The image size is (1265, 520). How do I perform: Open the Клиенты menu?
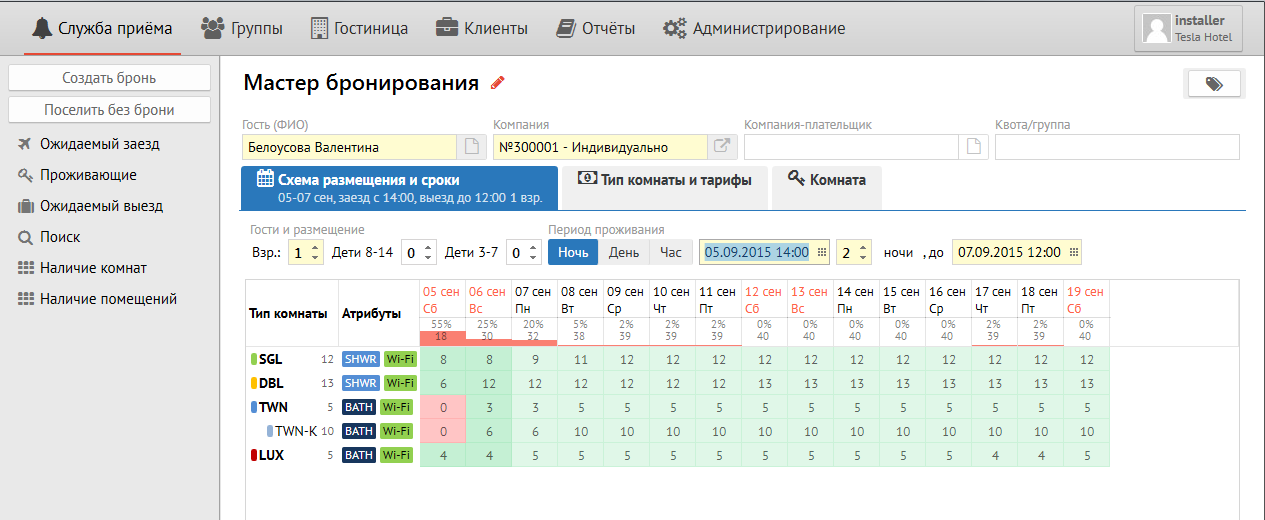(x=482, y=28)
